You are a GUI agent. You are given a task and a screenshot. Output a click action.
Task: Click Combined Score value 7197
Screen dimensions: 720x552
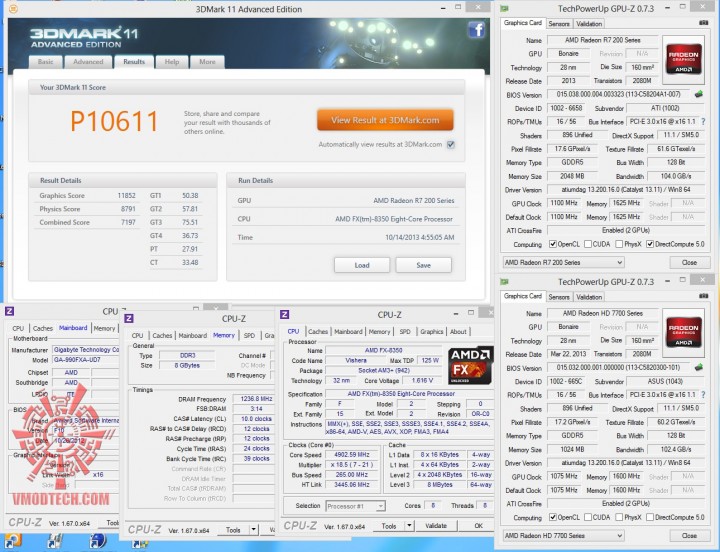pos(128,222)
